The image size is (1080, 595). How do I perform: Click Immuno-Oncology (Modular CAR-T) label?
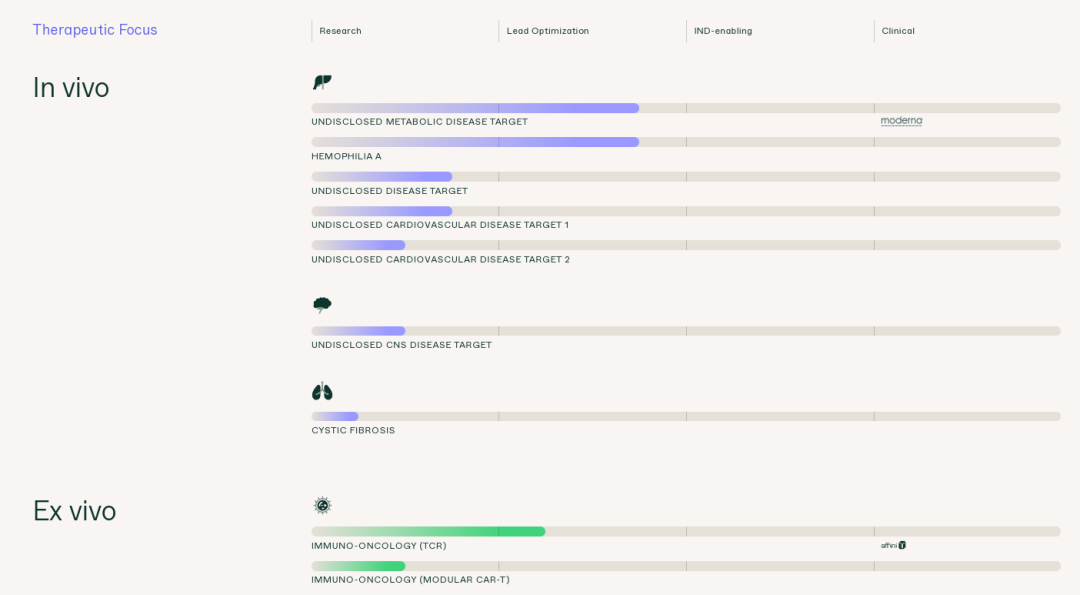410,580
